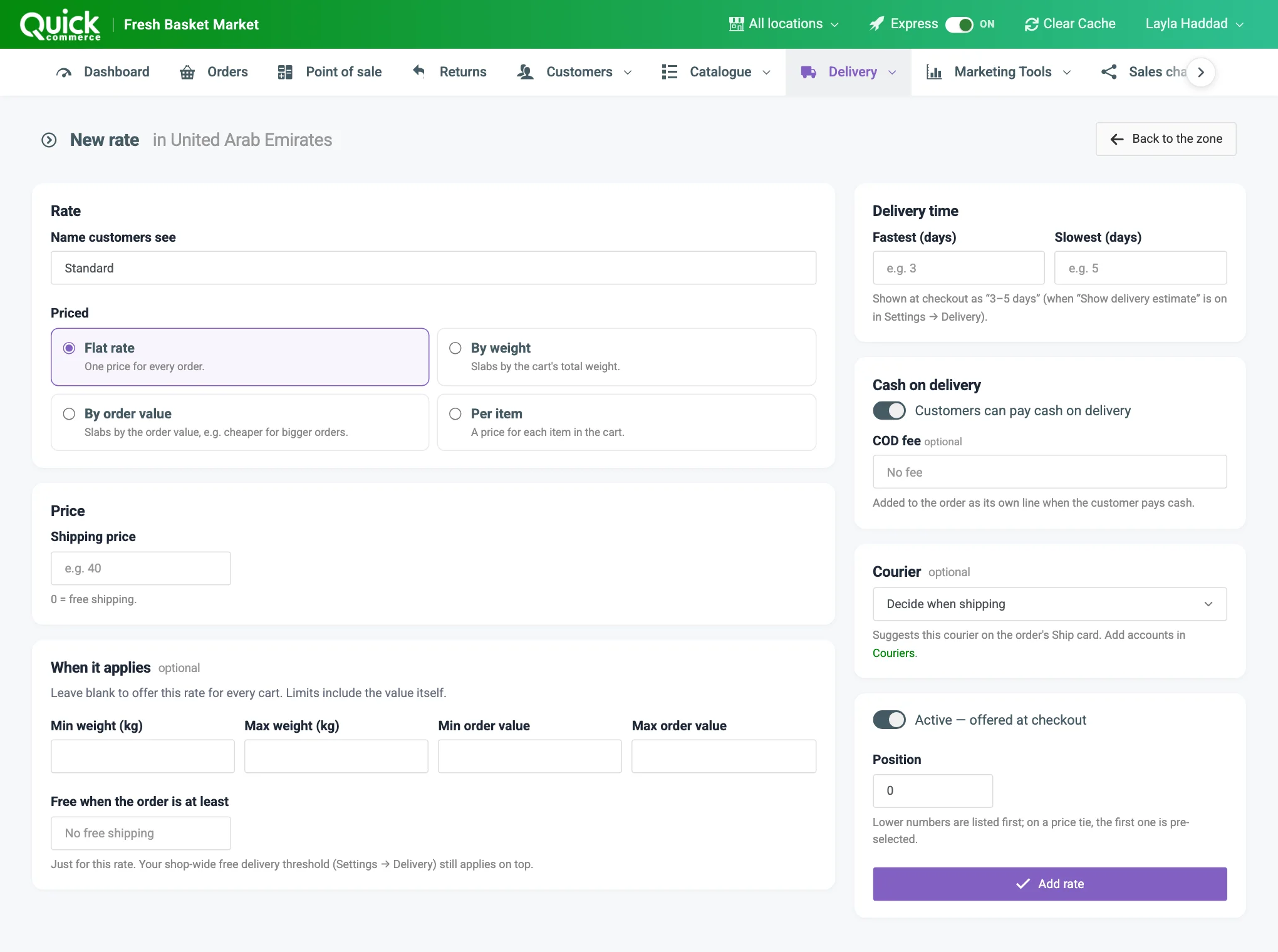Click the Customers person icon

point(525,72)
